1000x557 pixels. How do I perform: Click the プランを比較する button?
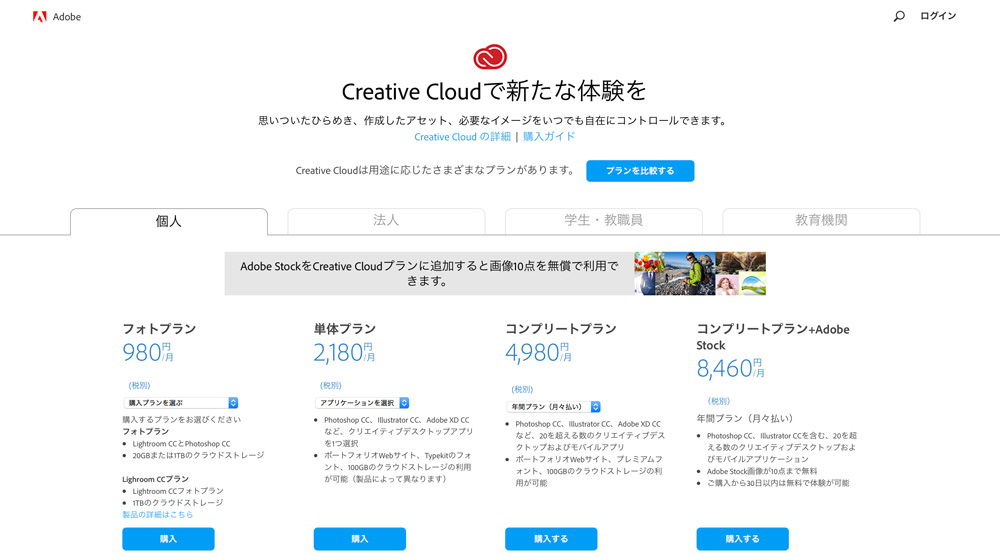click(640, 171)
